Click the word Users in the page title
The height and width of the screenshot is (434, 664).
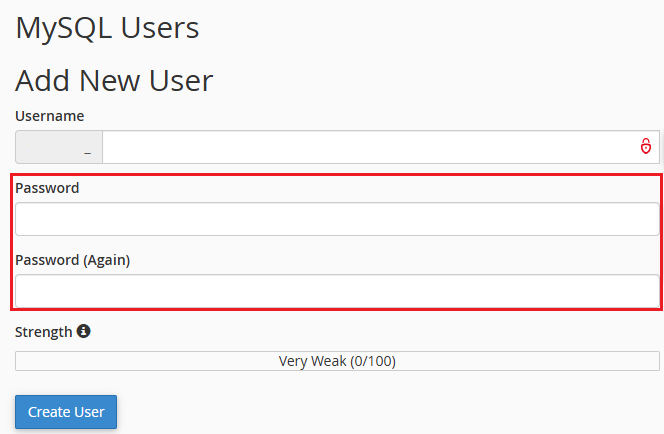point(160,28)
